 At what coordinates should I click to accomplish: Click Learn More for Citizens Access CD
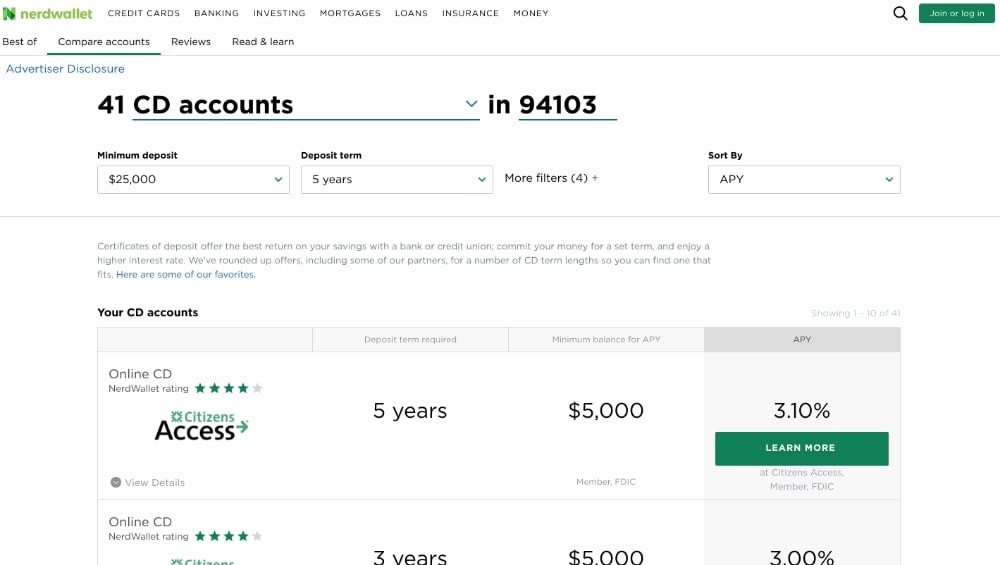[801, 448]
